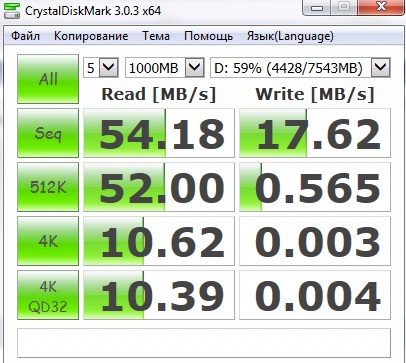Start the 4K random test
406x363 pixels.
coord(48,241)
